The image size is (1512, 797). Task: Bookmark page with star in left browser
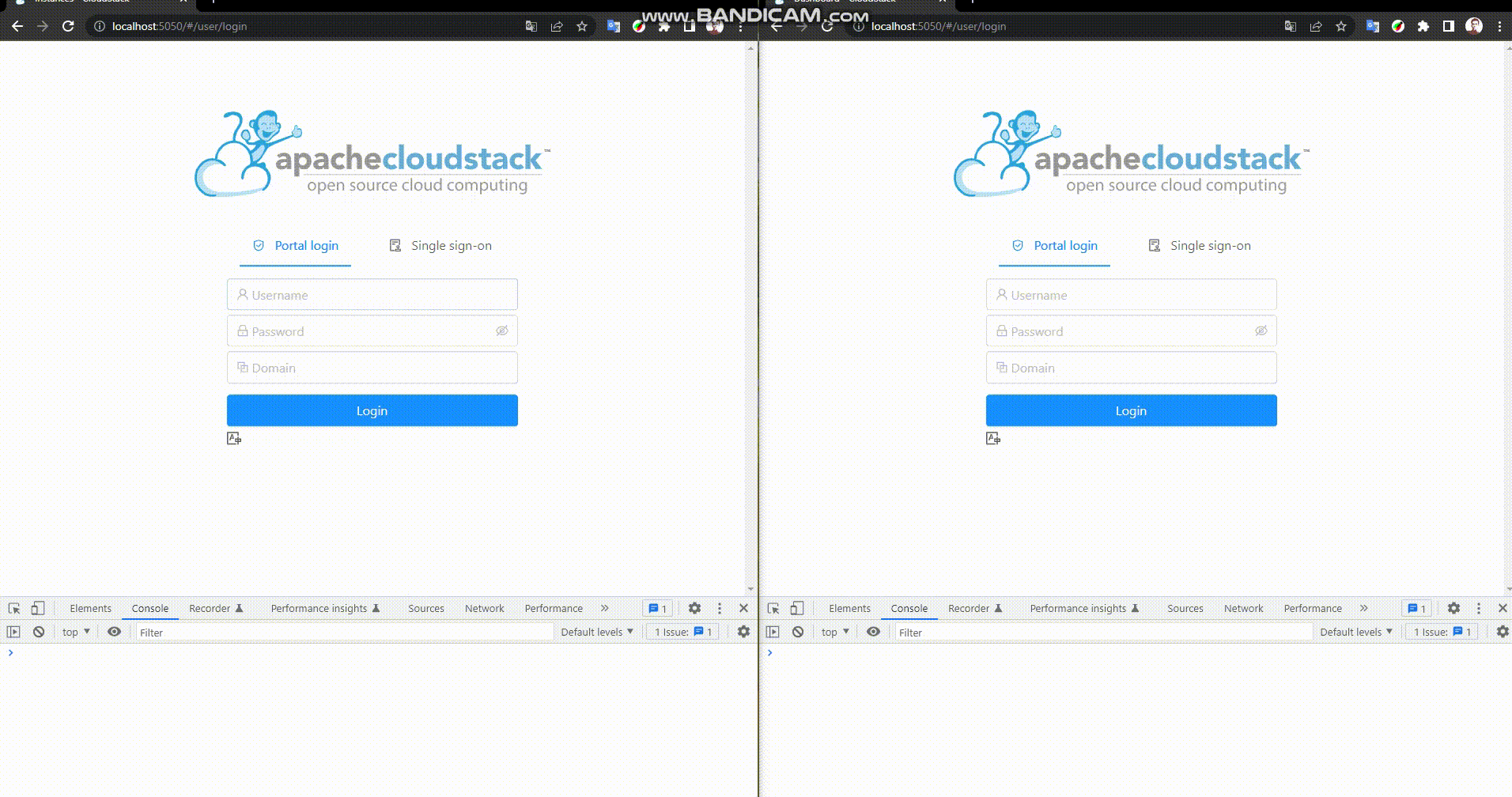click(582, 26)
